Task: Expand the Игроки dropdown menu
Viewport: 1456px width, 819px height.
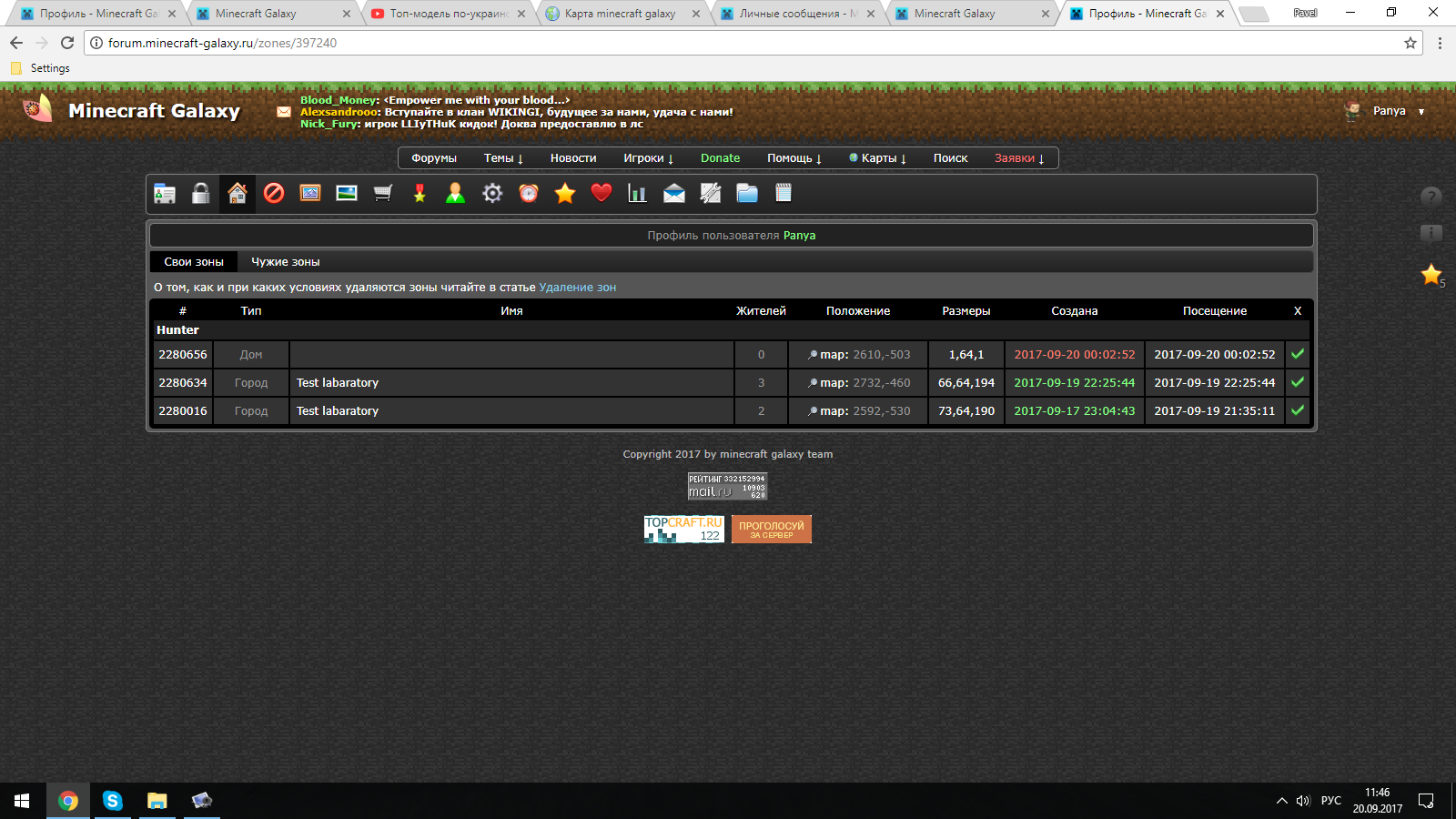Action: pos(648,158)
